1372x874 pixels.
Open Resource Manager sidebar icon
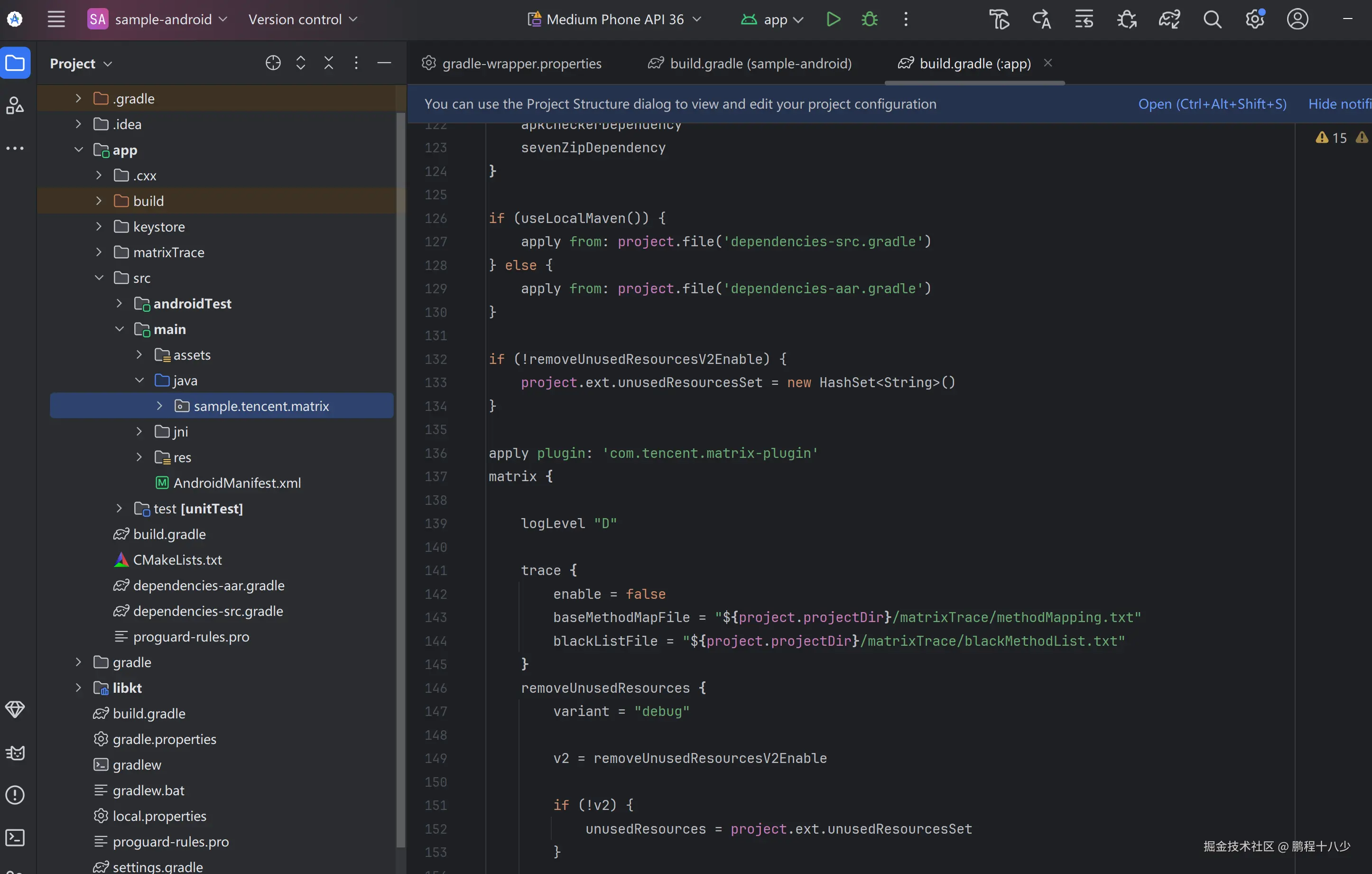coord(15,105)
